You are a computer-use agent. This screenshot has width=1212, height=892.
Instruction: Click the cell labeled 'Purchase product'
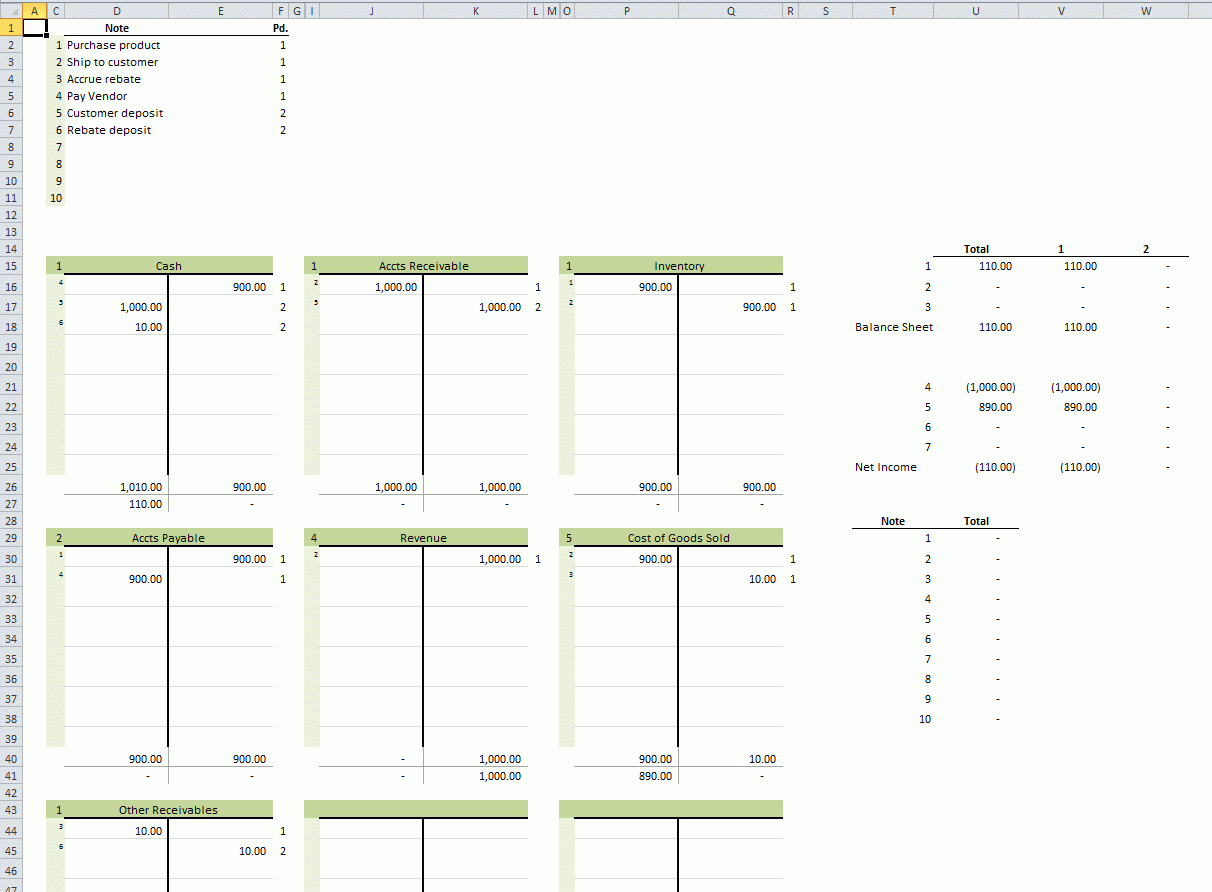point(113,44)
